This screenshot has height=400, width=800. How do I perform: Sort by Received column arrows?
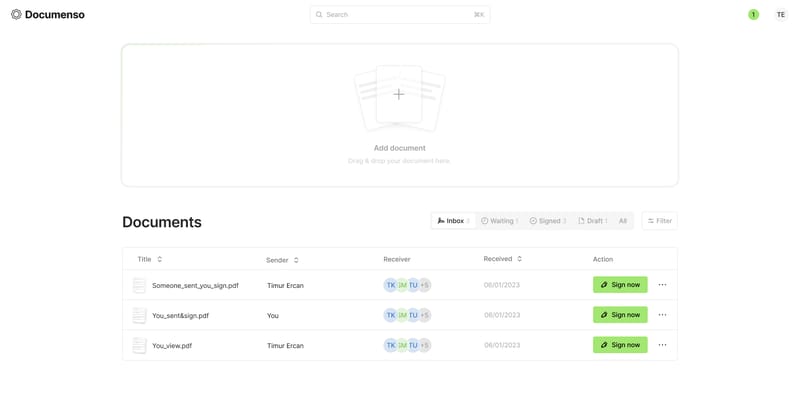[519, 259]
